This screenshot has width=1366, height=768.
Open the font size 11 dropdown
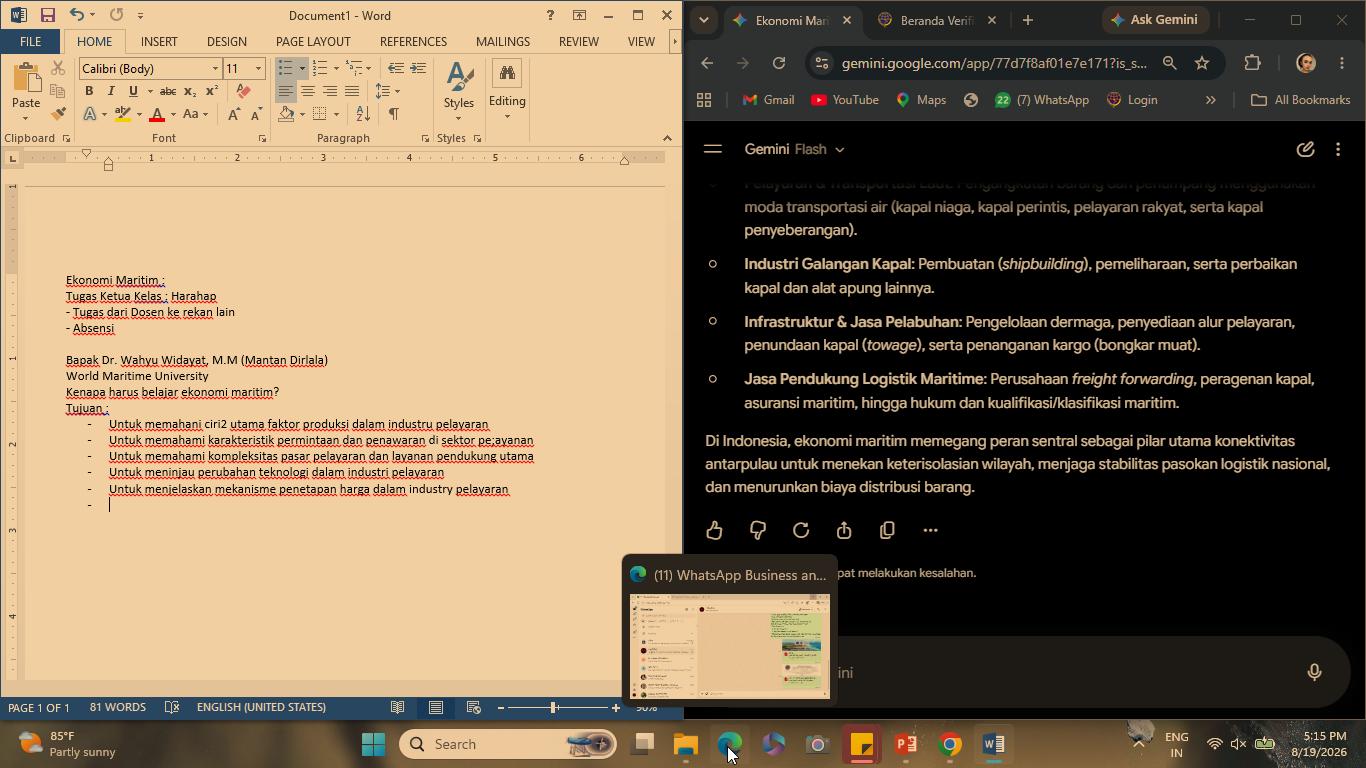(x=258, y=68)
